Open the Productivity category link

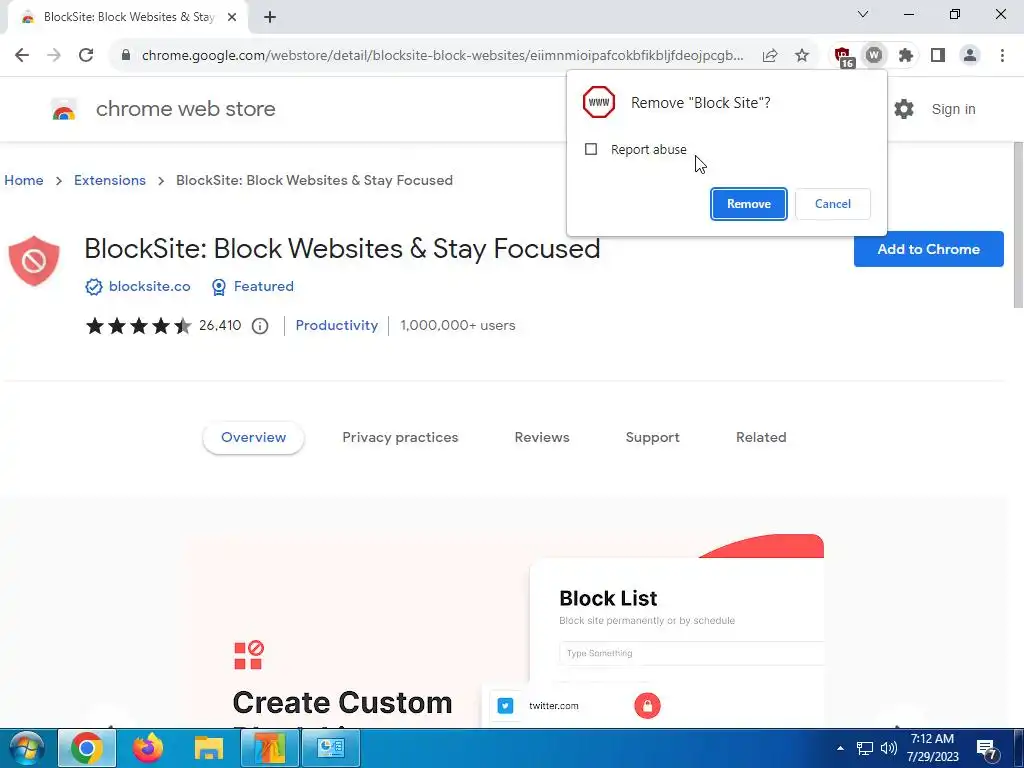click(336, 325)
